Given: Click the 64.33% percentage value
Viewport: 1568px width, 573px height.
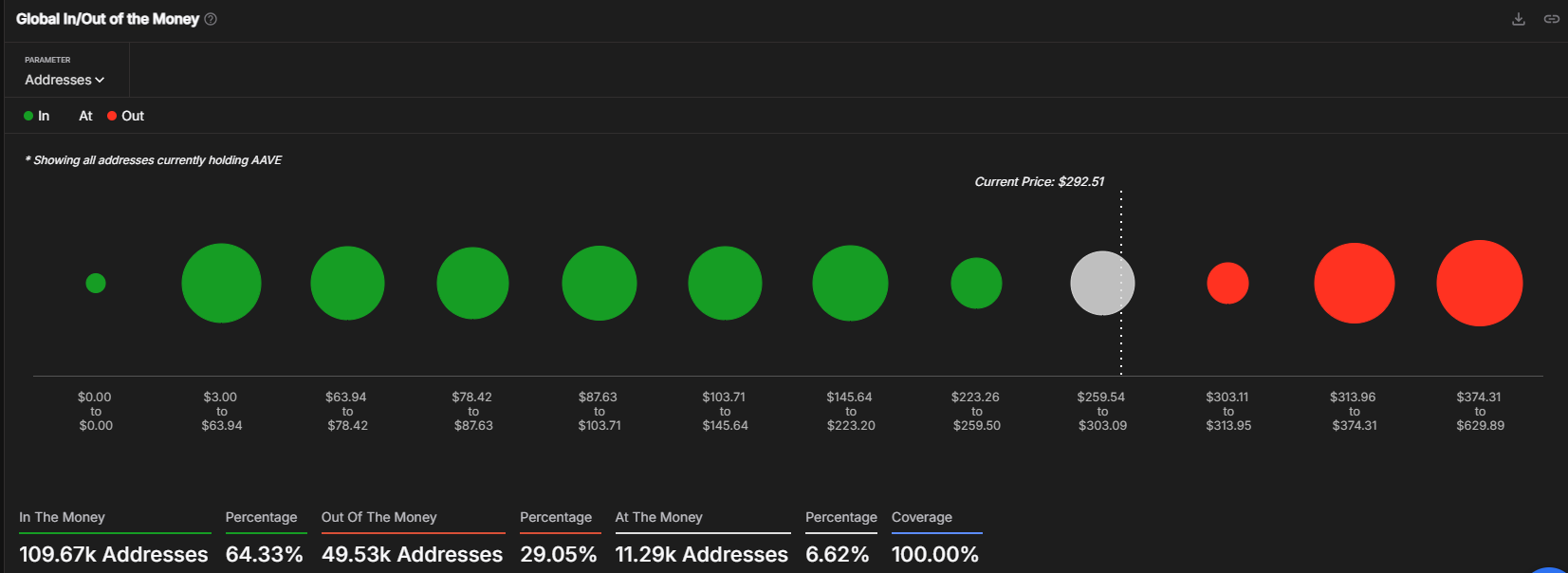Looking at the screenshot, I should pyautogui.click(x=265, y=554).
